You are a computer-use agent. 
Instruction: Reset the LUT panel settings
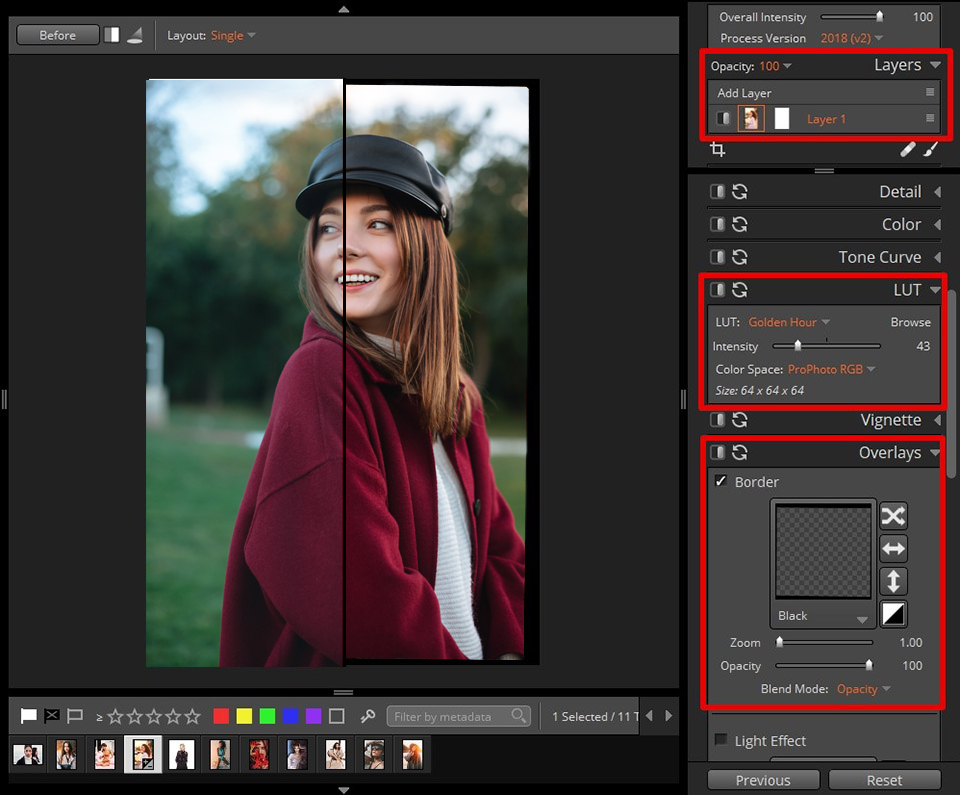tap(740, 290)
